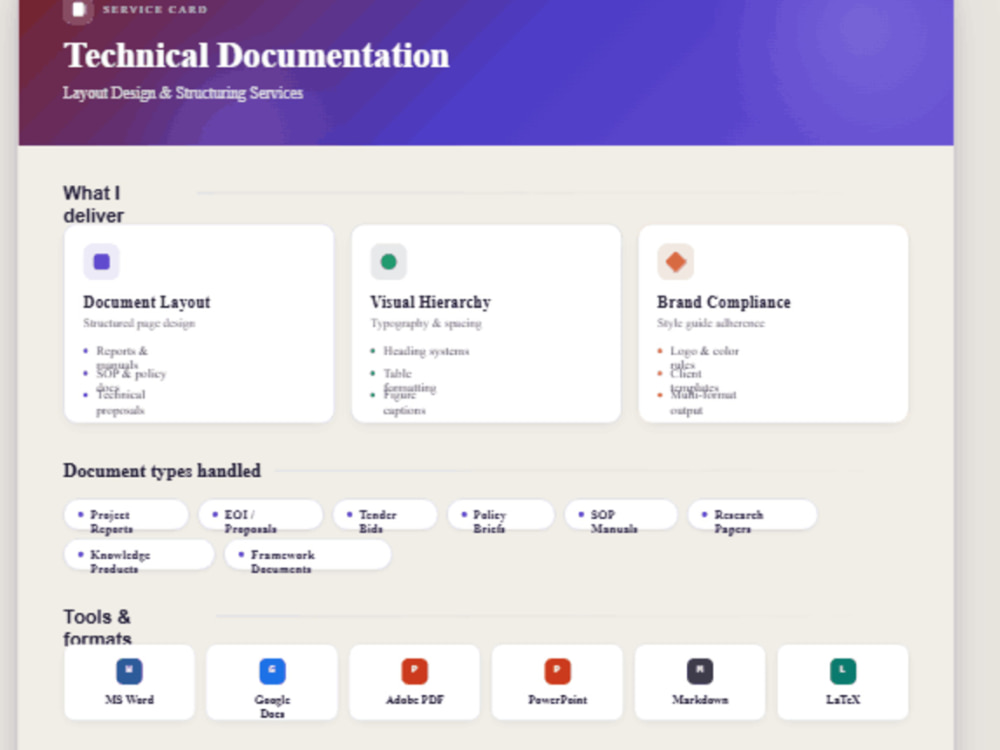Select the Knowledge Products tag
Viewport: 1000px width, 750px height.
139,555
